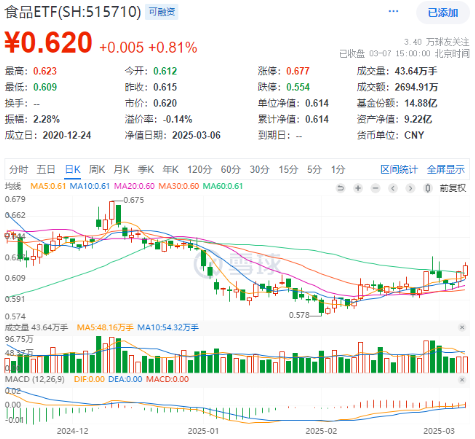
Task: Select the 日K chart tab
Action: point(73,169)
